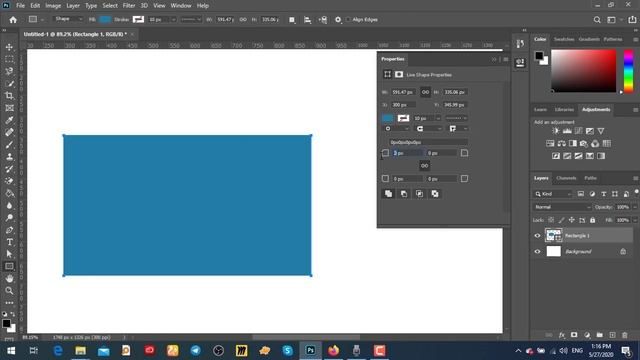Open Photoshop from the Windows taskbar
The image size is (640, 360).
(x=310, y=350)
